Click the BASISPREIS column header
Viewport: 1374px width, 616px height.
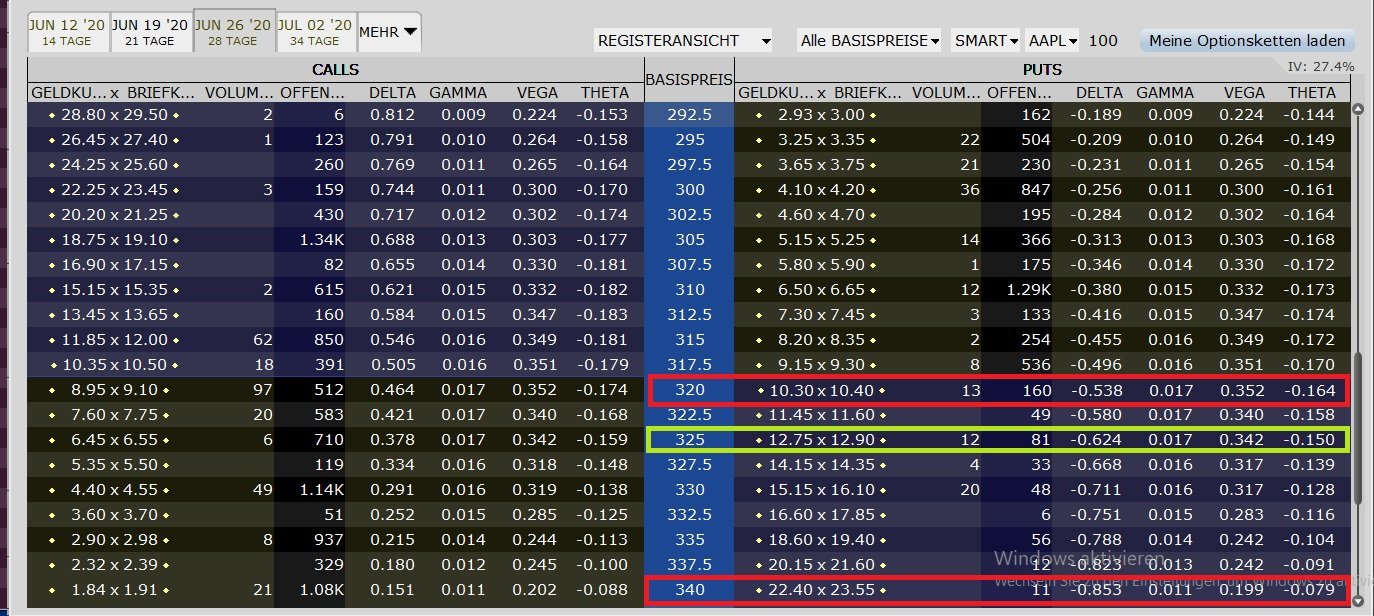(x=689, y=79)
